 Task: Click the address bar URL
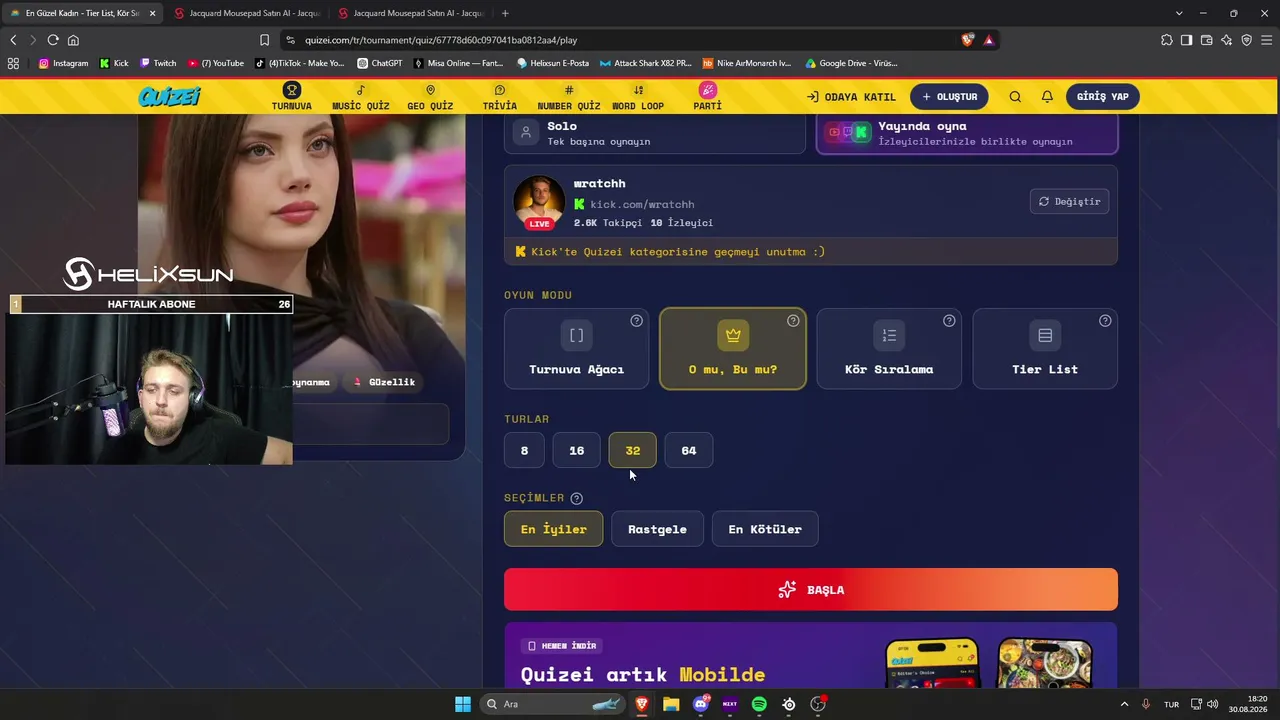[x=441, y=40]
